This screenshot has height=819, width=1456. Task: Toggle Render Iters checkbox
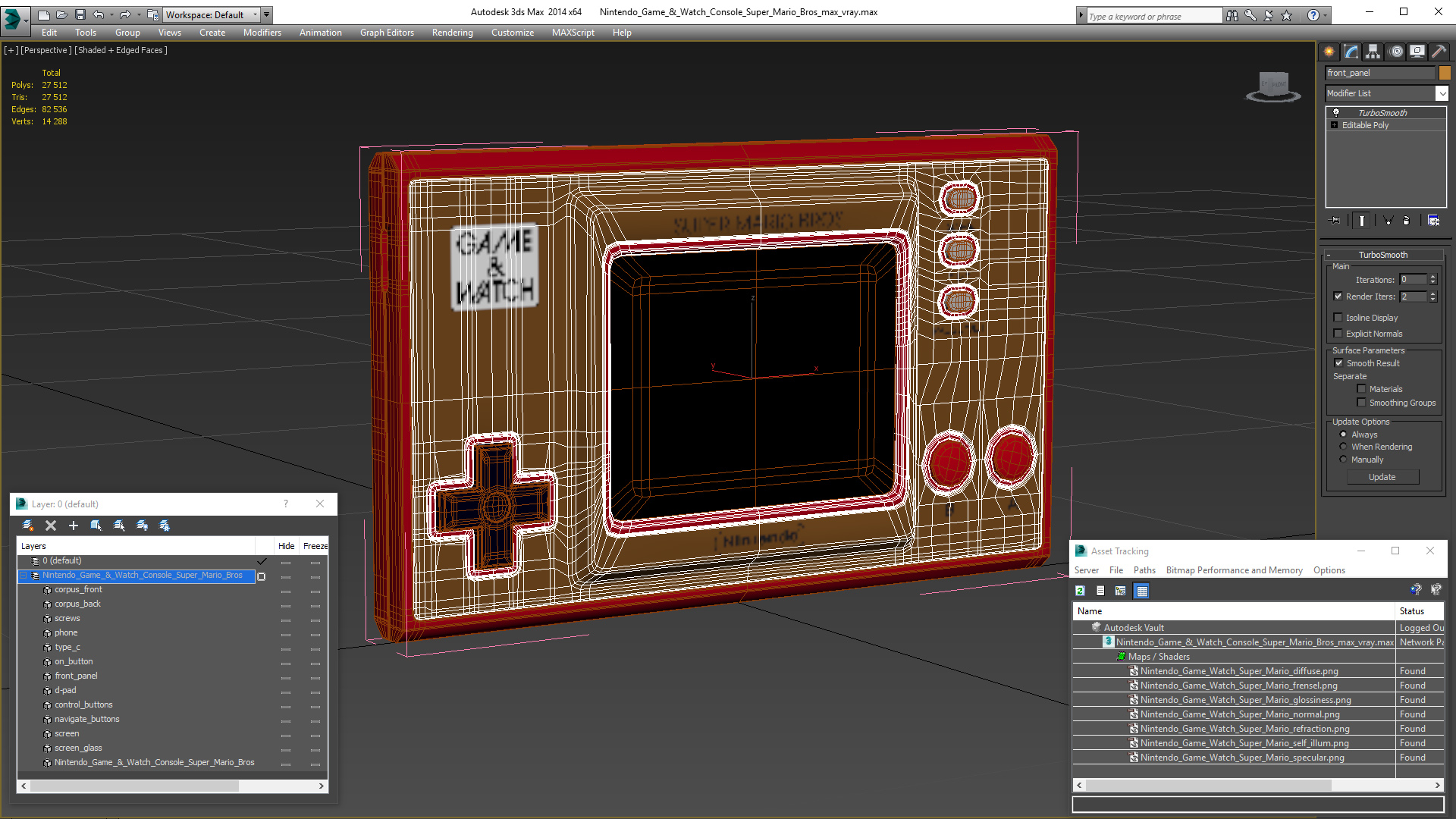pos(1338,297)
